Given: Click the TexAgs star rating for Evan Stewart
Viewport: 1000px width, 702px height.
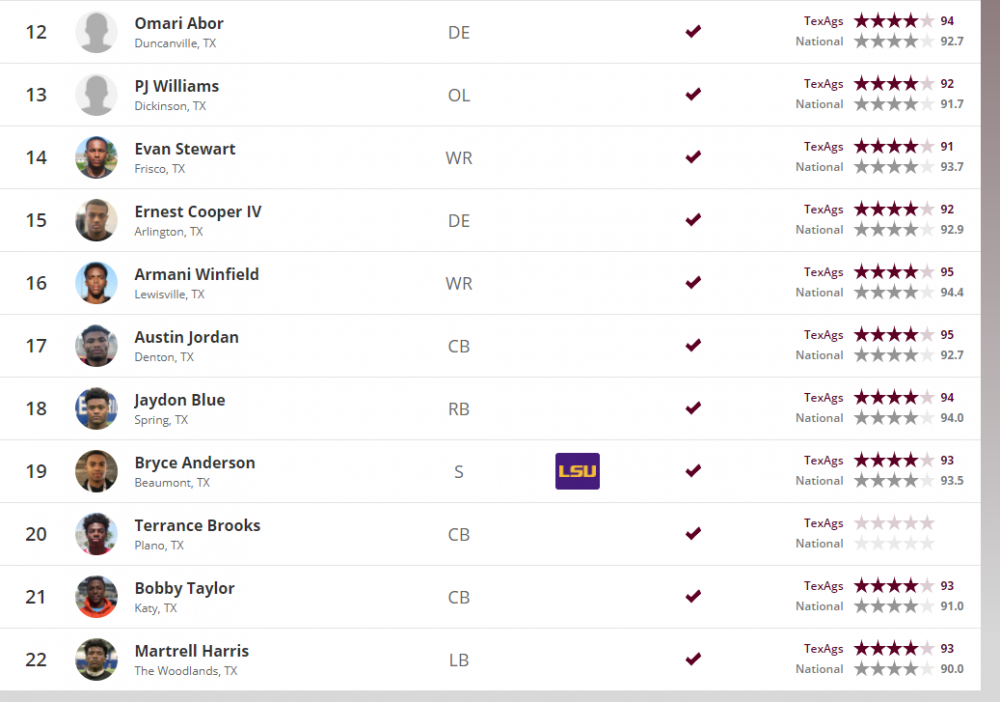Looking at the screenshot, I should [x=894, y=146].
